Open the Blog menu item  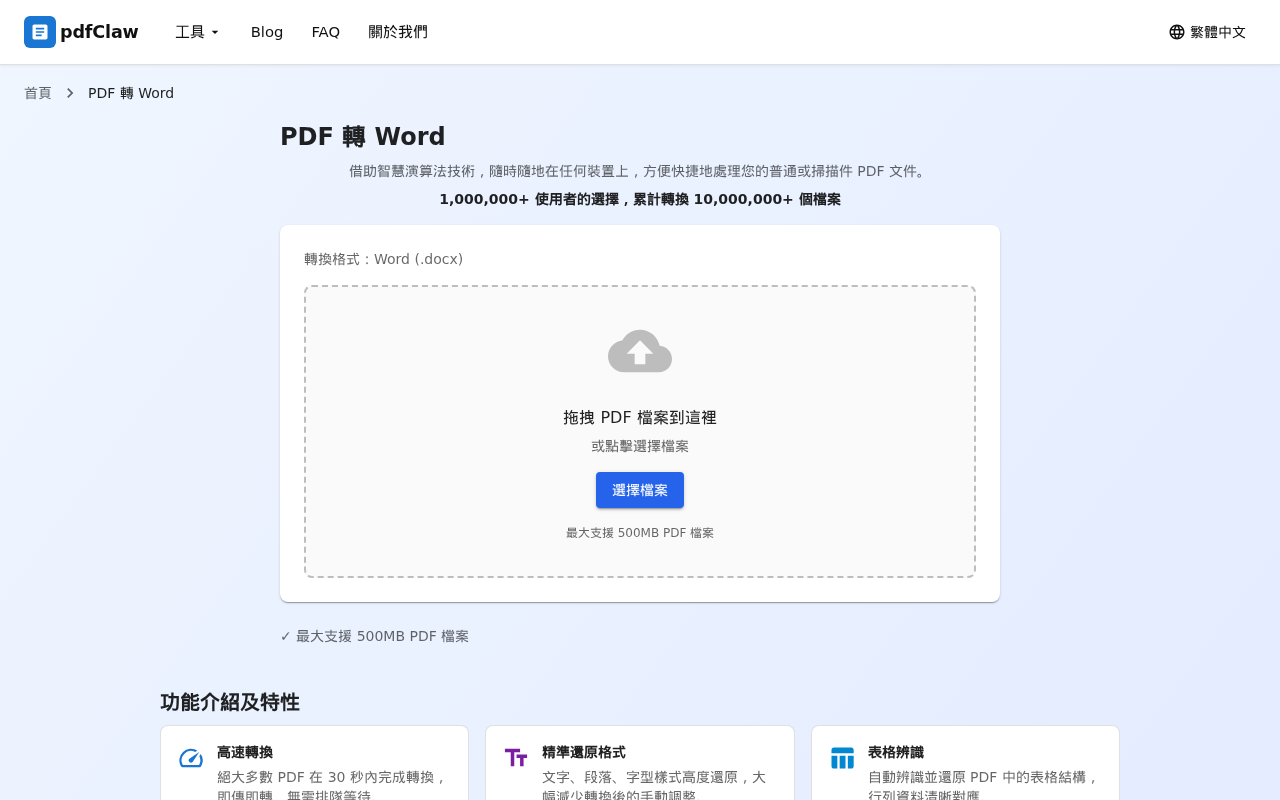coord(266,32)
